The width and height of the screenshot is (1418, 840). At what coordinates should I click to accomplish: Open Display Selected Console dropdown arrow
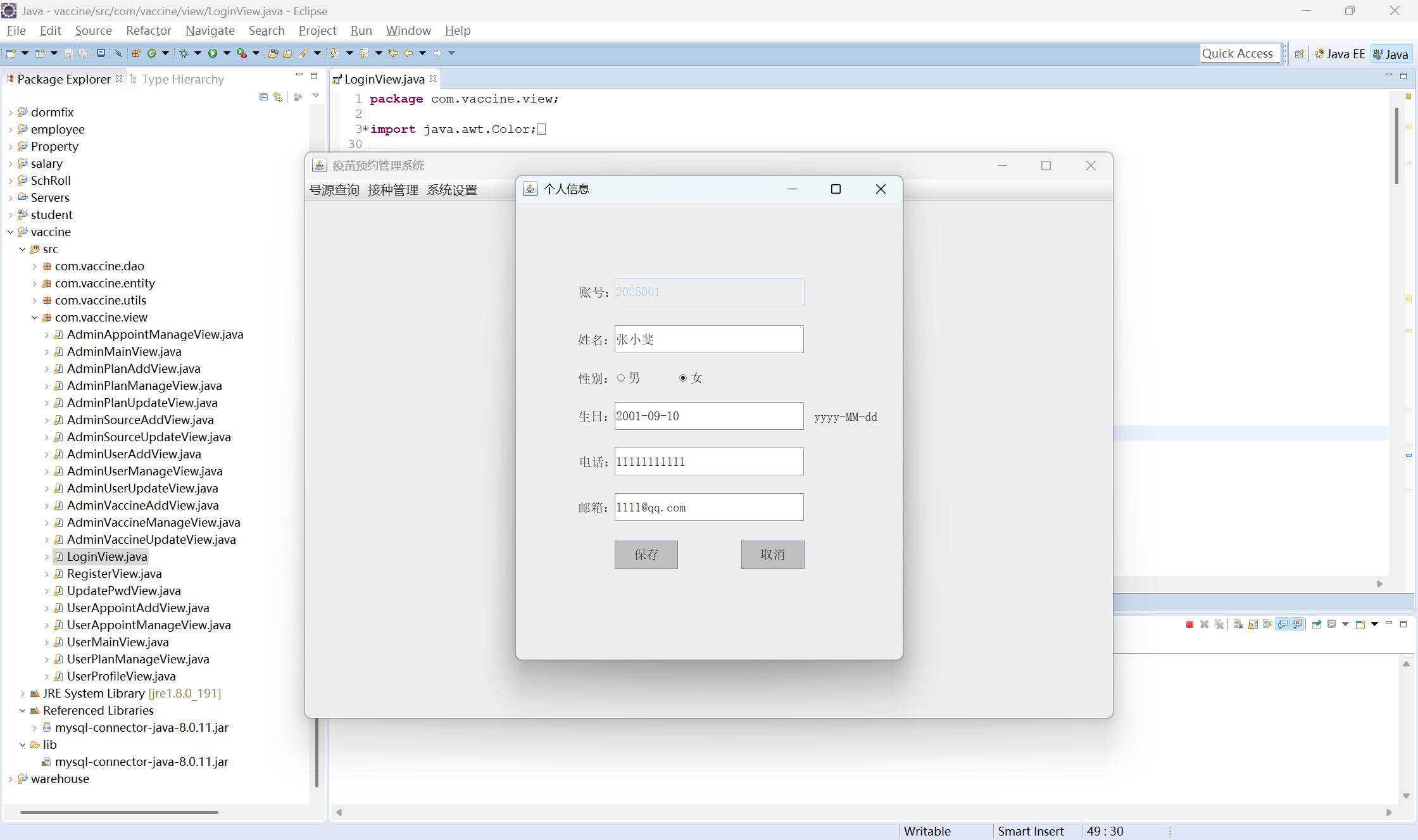click(x=1345, y=624)
